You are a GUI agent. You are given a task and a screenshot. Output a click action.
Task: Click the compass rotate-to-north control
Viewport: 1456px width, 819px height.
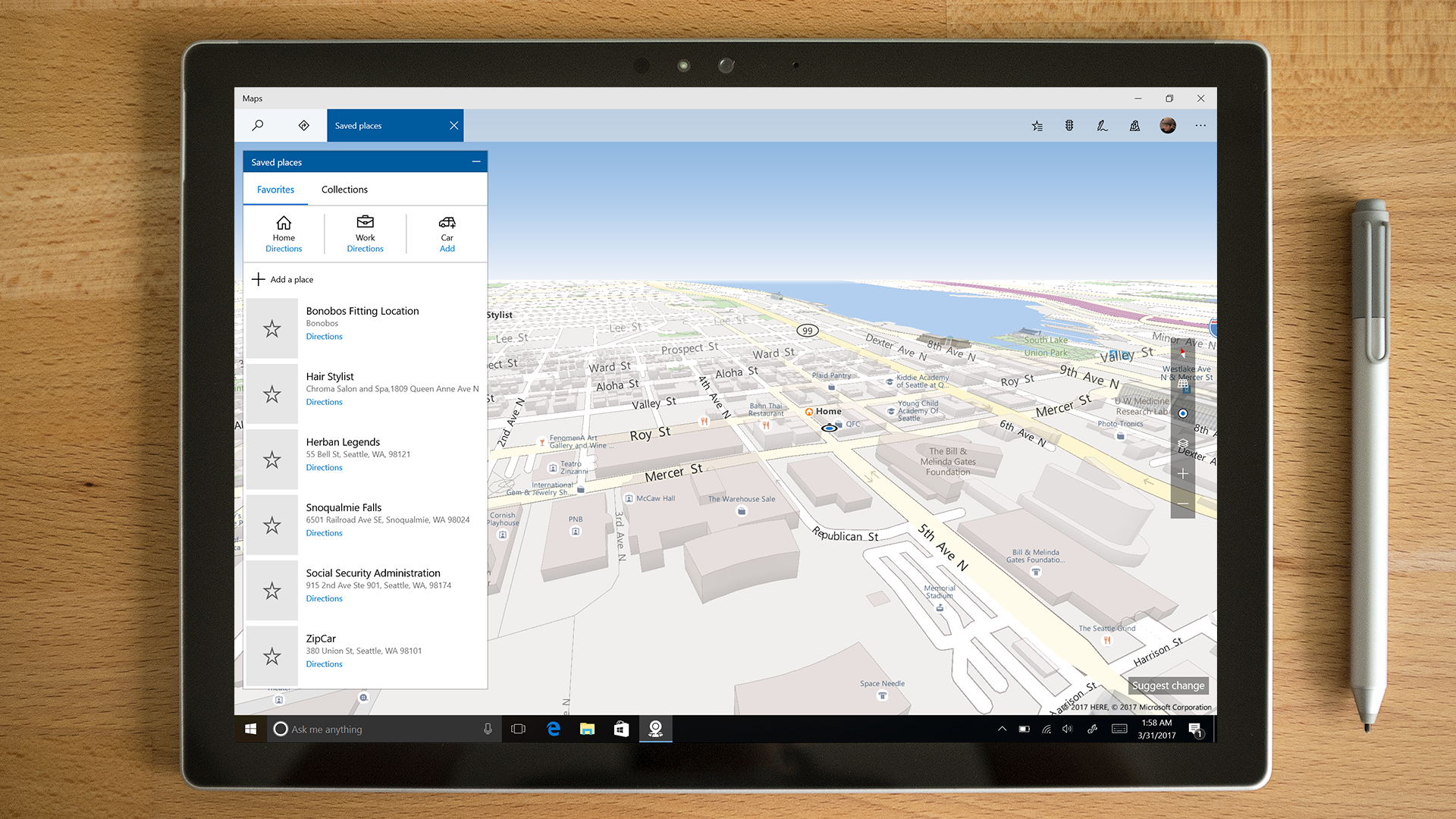(x=1182, y=353)
